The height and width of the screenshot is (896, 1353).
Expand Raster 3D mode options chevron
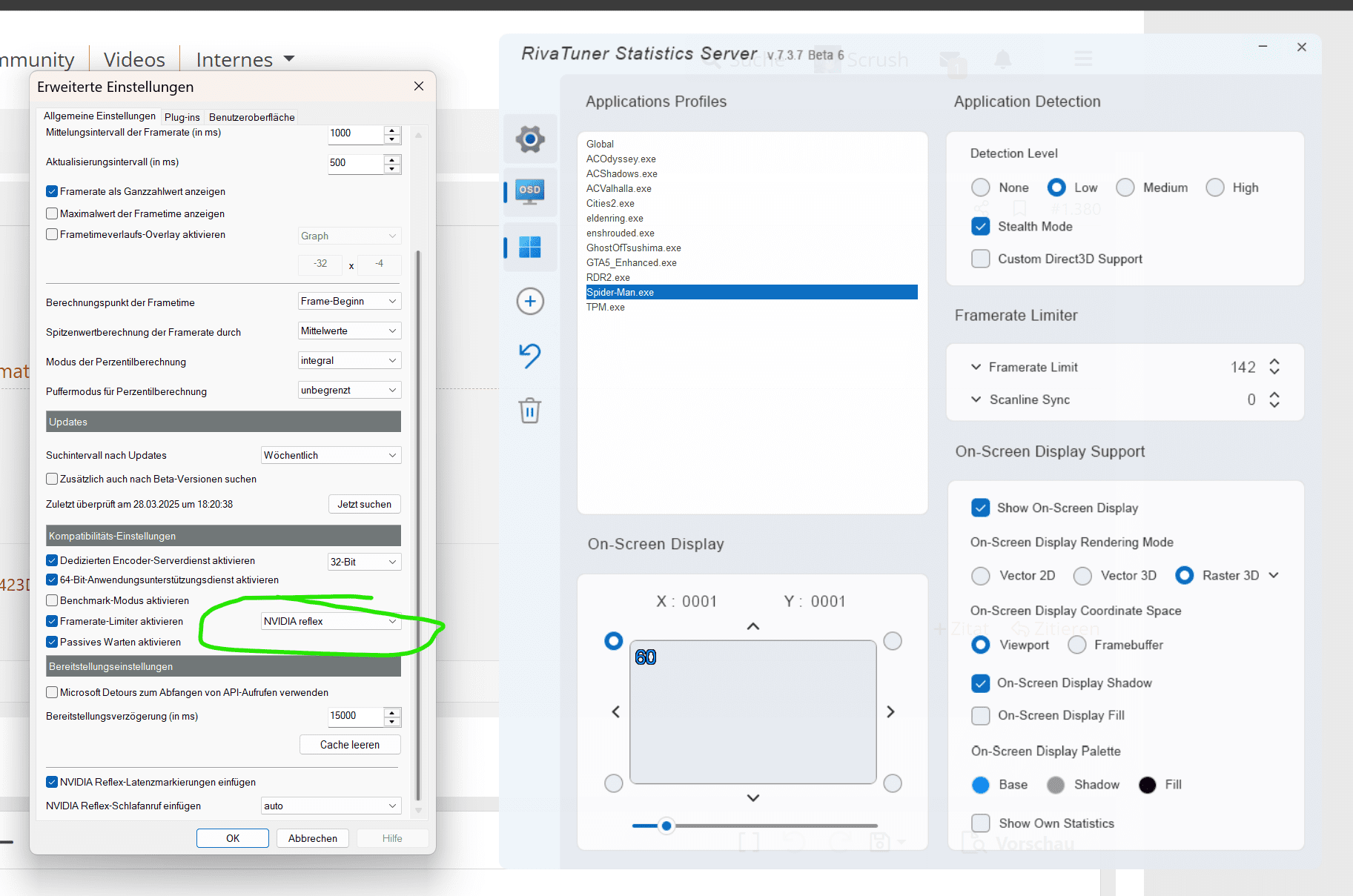[1274, 575]
